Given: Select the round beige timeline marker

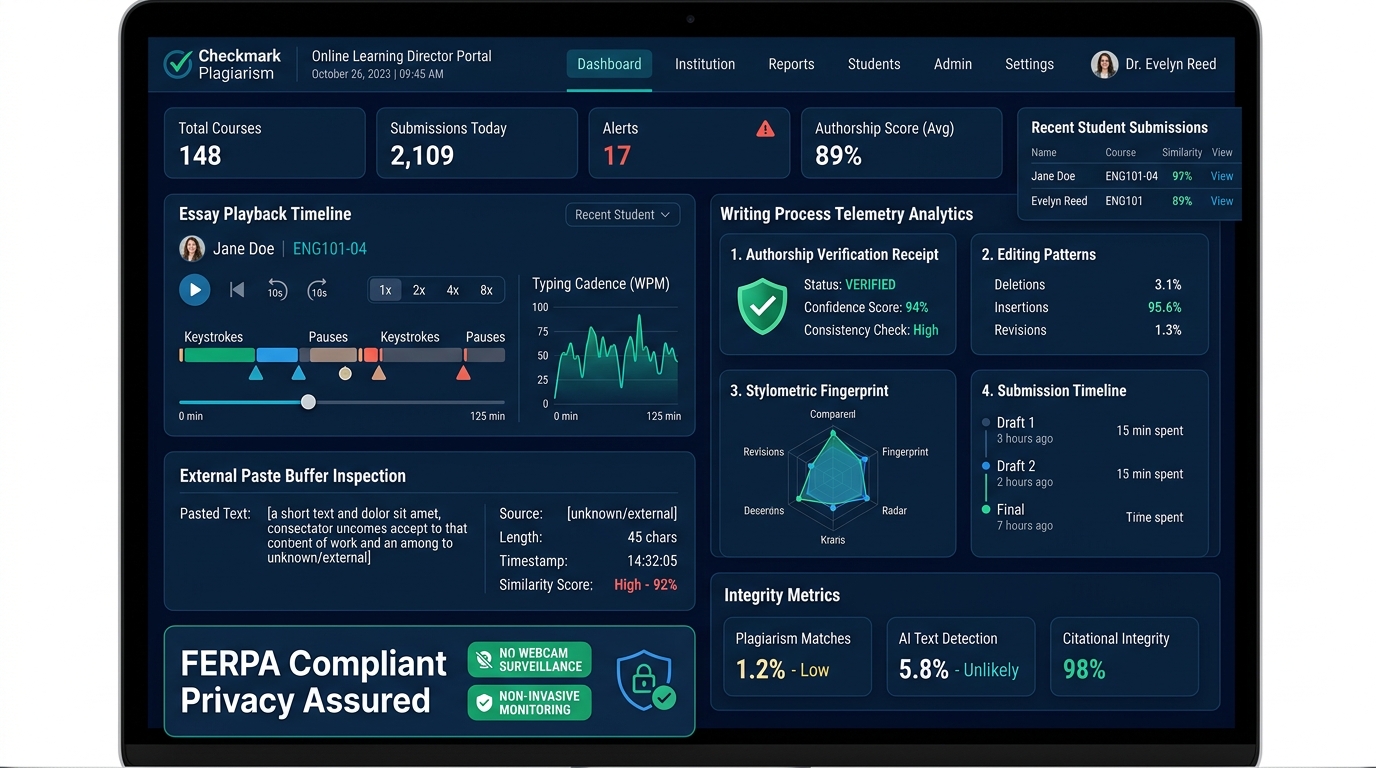Looking at the screenshot, I should (x=345, y=373).
